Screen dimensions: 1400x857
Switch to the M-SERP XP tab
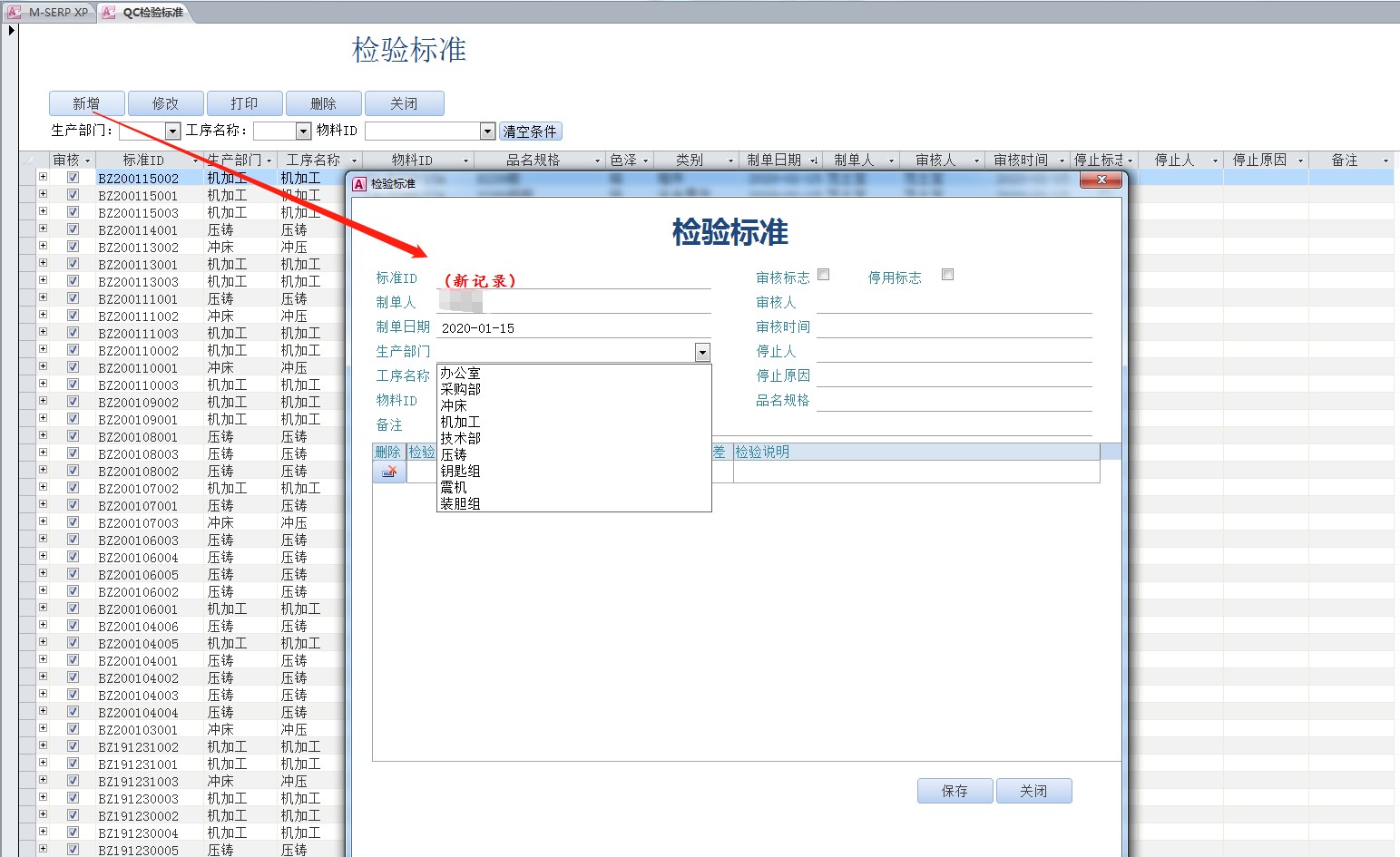49,12
